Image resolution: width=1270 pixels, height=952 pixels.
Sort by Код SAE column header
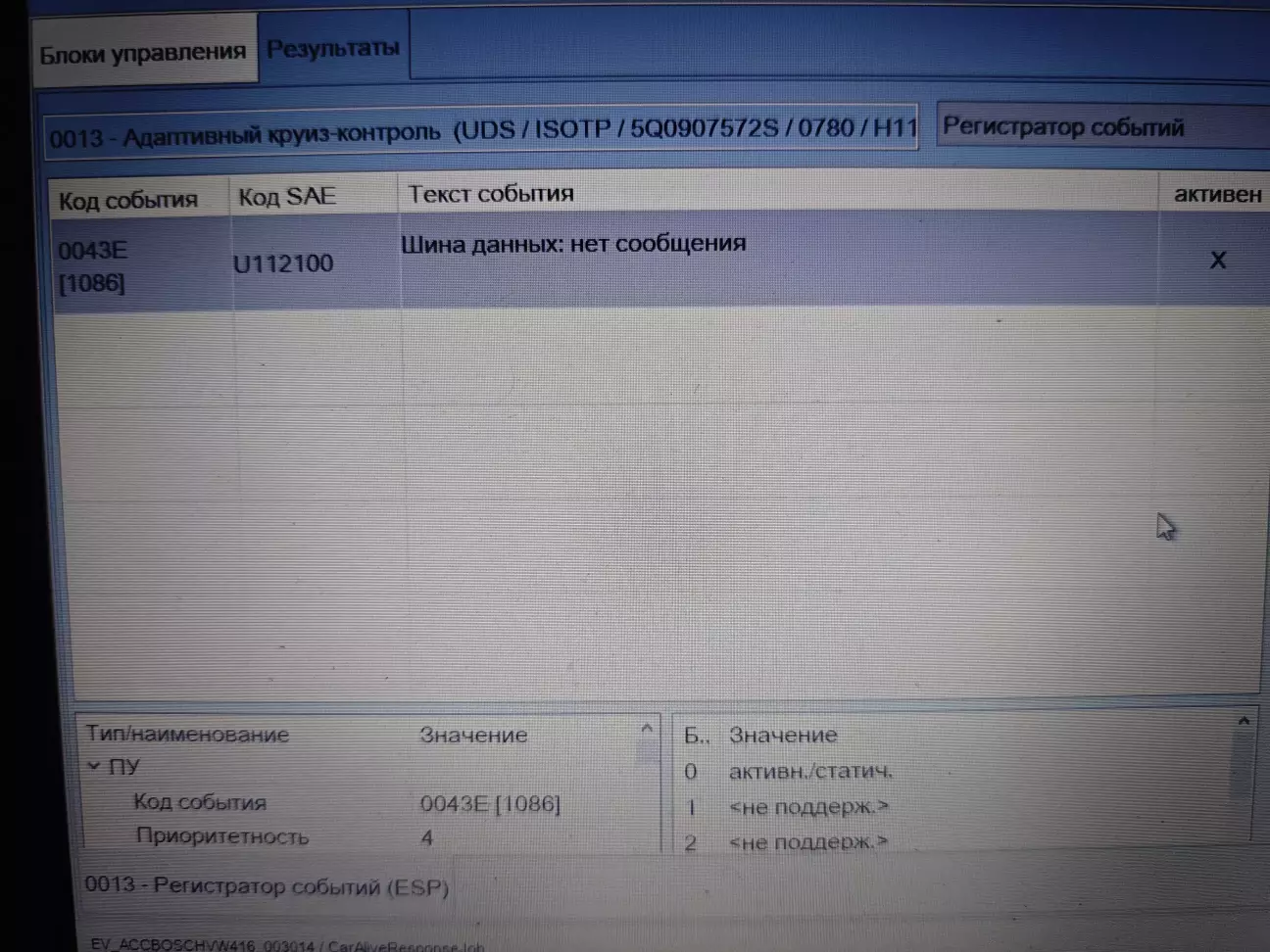click(x=287, y=197)
